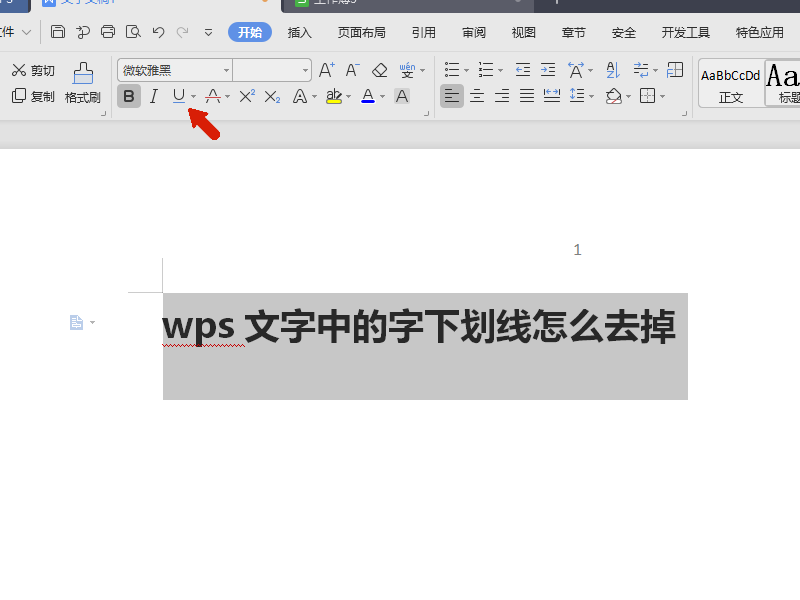This screenshot has height=600, width=800.
Task: Select the 正文 style
Action: [x=731, y=83]
